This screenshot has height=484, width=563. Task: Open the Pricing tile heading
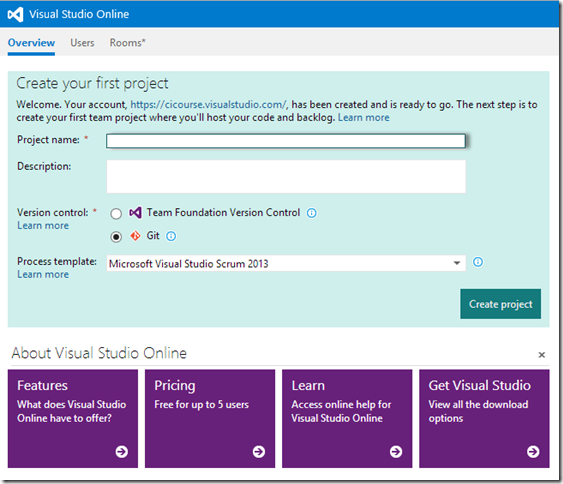pyautogui.click(x=175, y=386)
